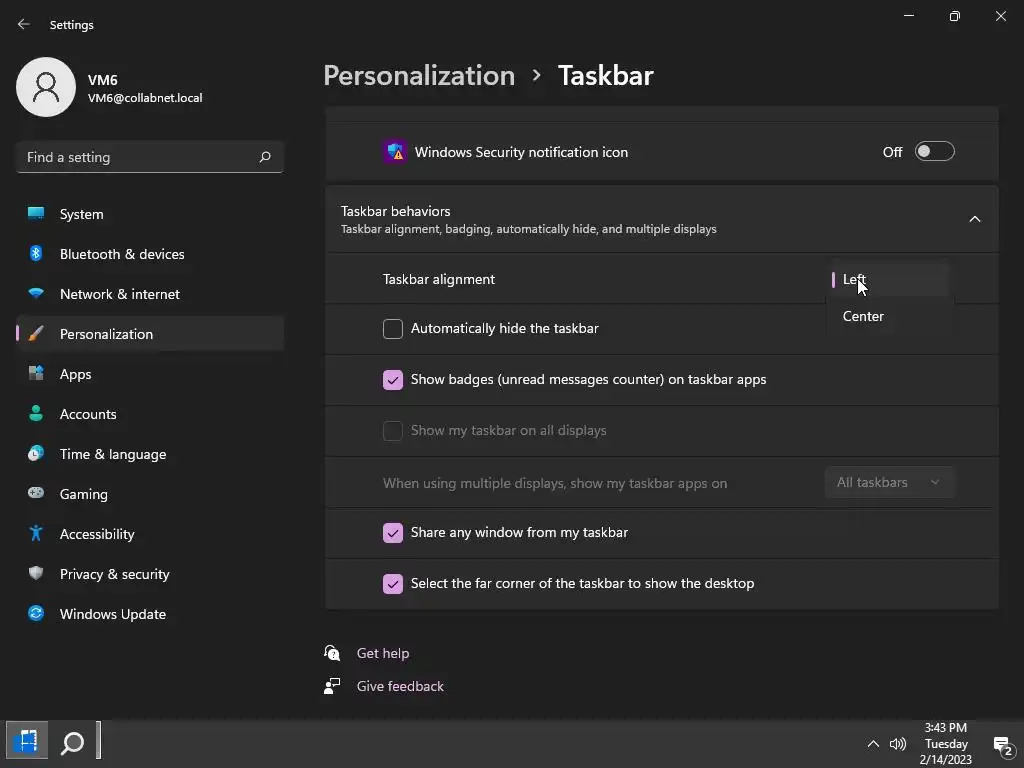
Task: Click the Apps icon in sidebar
Action: [x=36, y=374]
